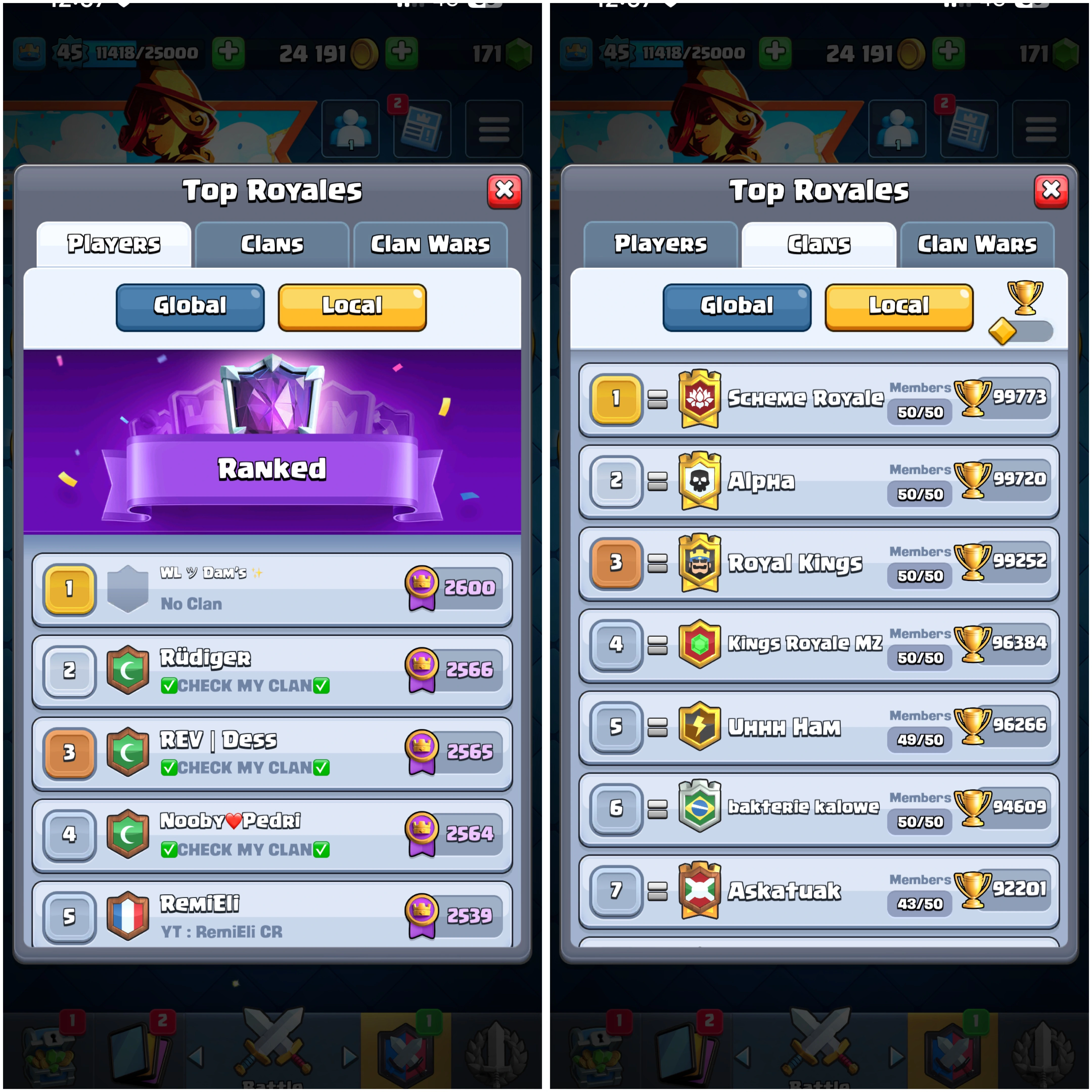The height and width of the screenshot is (1092, 1092).
Task: Tap the Askatuak red-green cross badge
Action: 700,890
